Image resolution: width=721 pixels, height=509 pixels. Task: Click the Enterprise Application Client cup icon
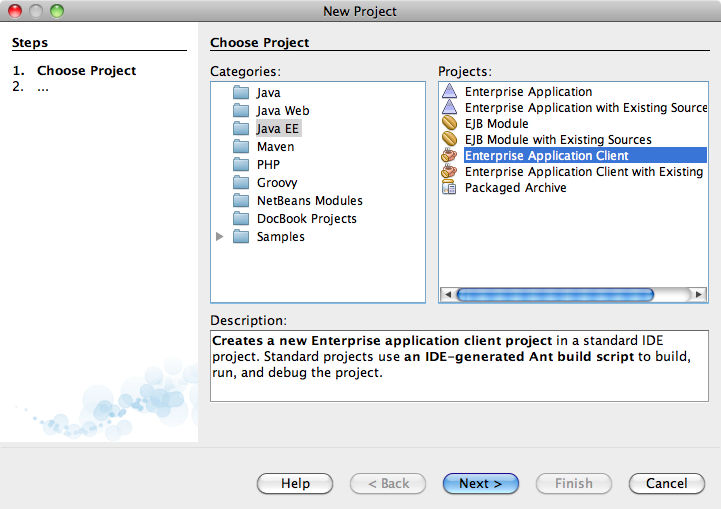tap(449, 155)
